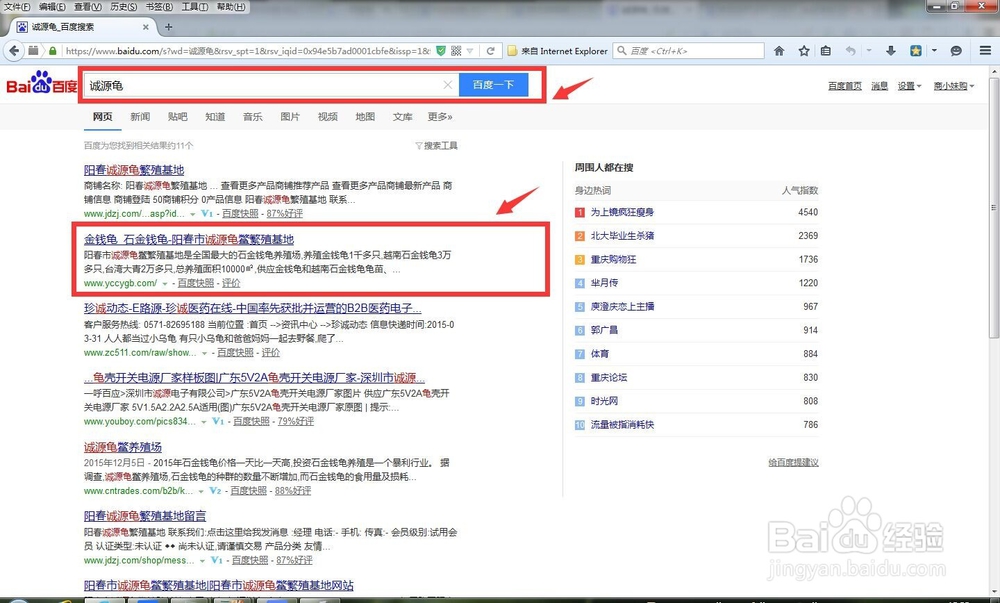Screen dimensions: 1000x603
Task: Open the sidebar reading list icon
Action: click(x=827, y=50)
